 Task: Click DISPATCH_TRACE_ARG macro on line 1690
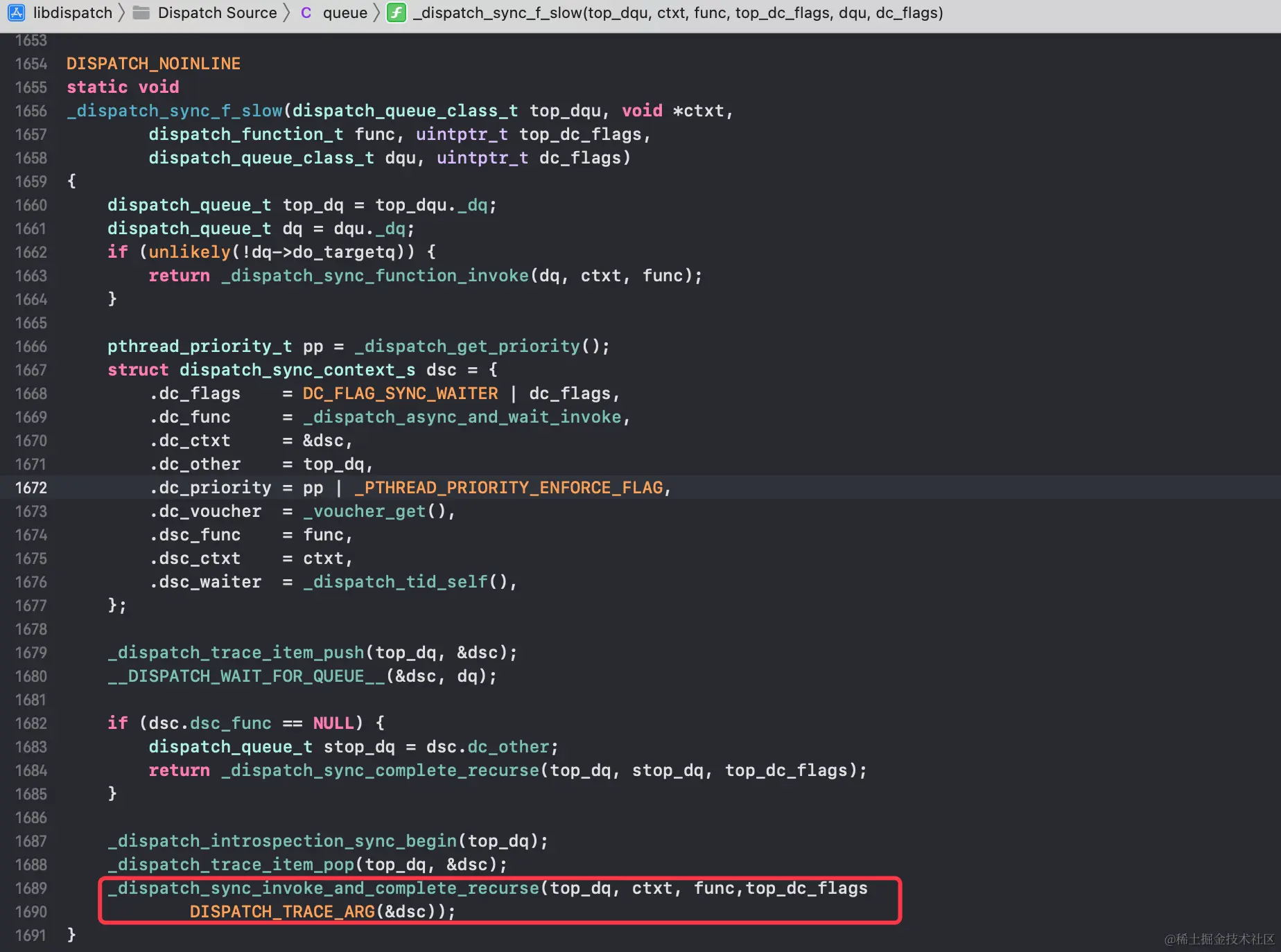tap(282, 912)
